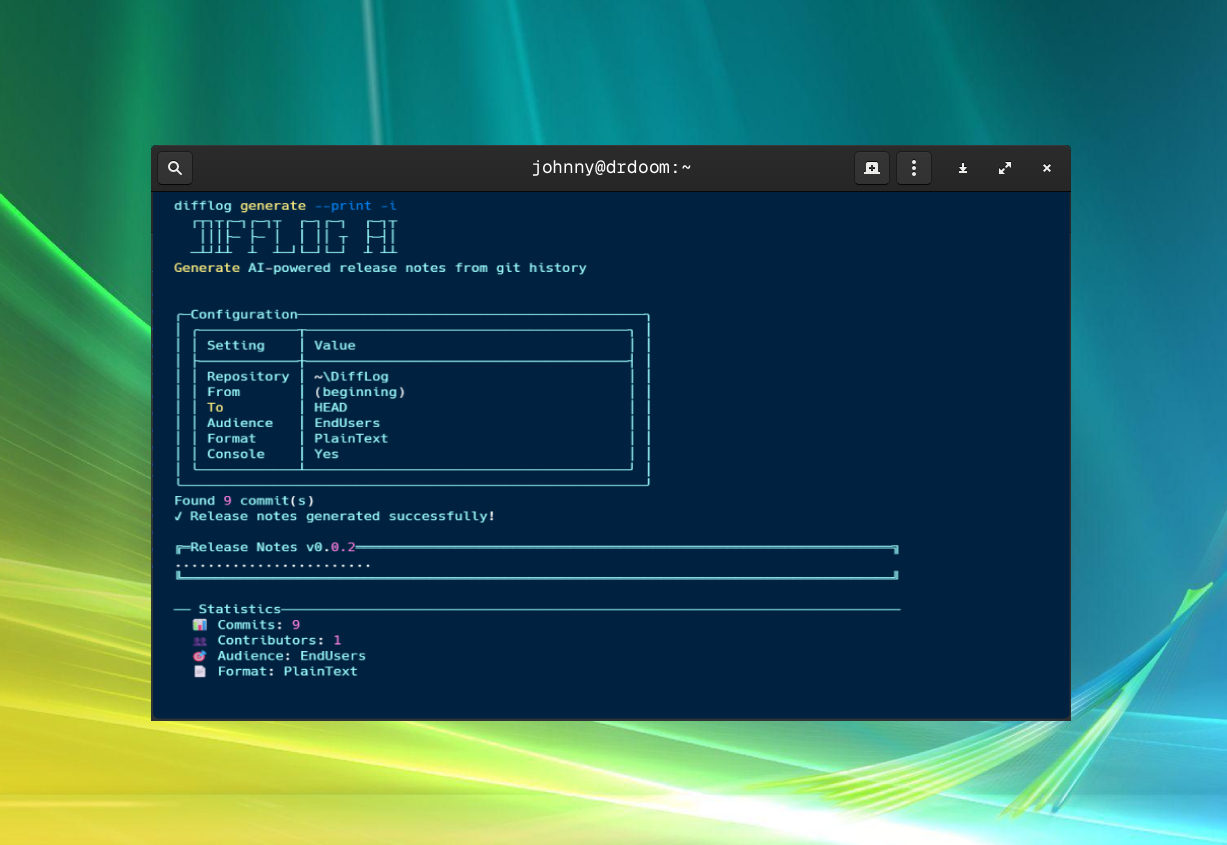Select the From setting label
This screenshot has width=1227, height=845.
pyautogui.click(x=223, y=392)
